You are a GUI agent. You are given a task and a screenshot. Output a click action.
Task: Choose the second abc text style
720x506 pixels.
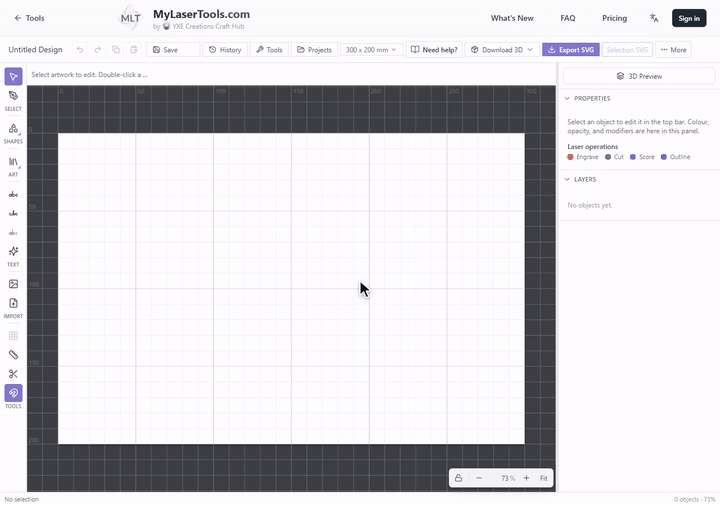(x=13, y=214)
